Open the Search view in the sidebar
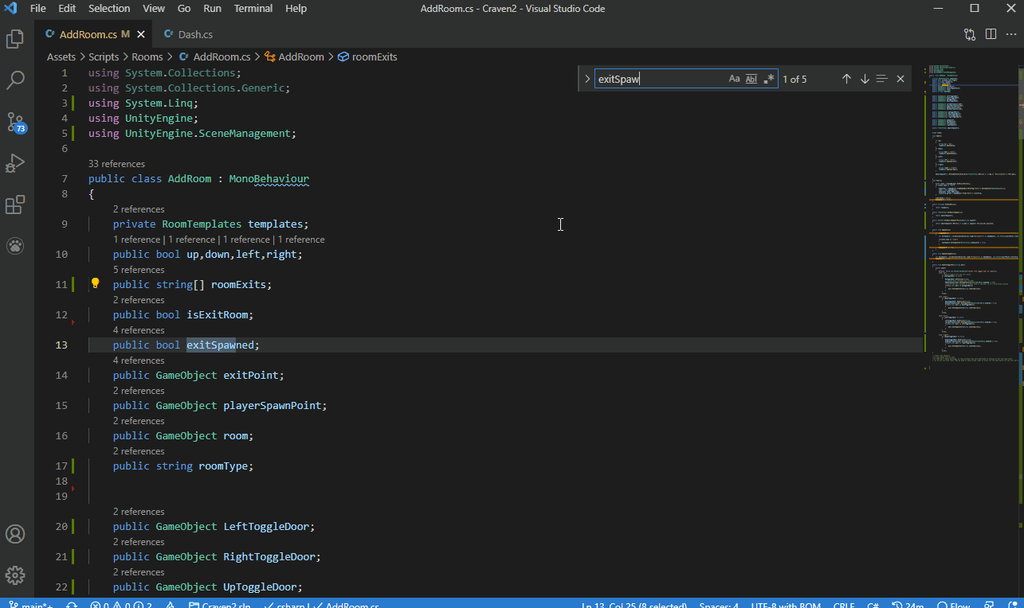This screenshot has width=1024, height=608. coord(15,82)
